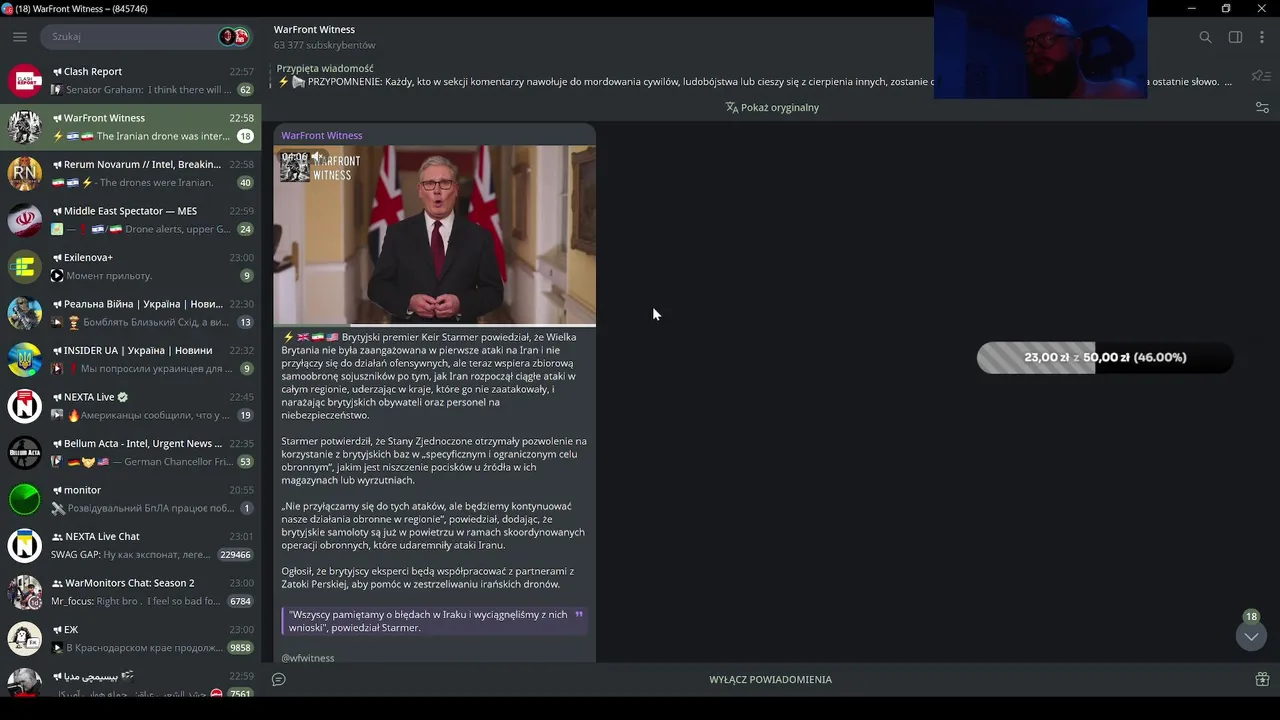This screenshot has width=1280, height=720.
Task: Open the NEXTA Live channel
Action: click(x=131, y=406)
